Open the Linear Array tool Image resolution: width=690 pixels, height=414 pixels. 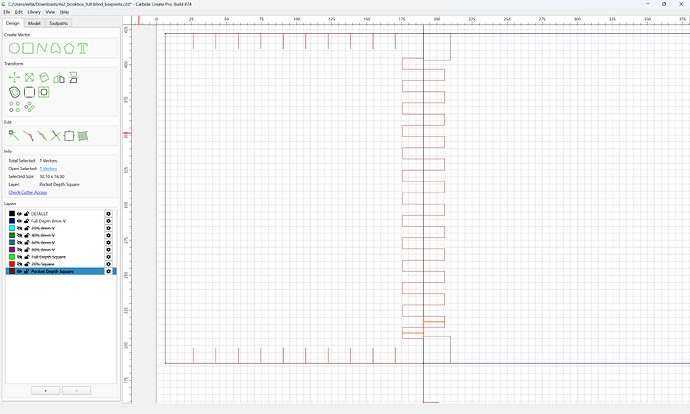(x=15, y=107)
